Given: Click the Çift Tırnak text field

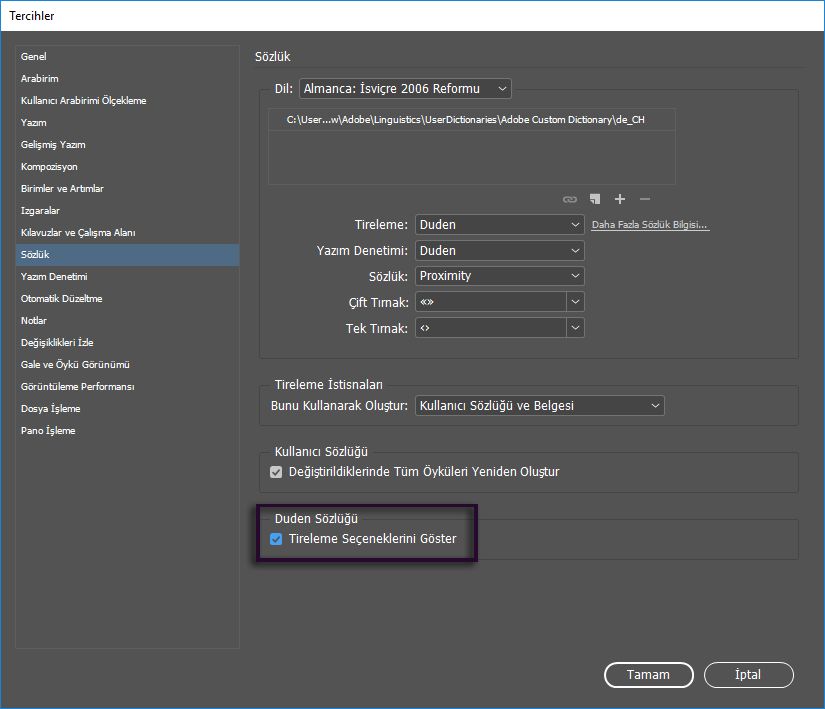Looking at the screenshot, I should (491, 302).
